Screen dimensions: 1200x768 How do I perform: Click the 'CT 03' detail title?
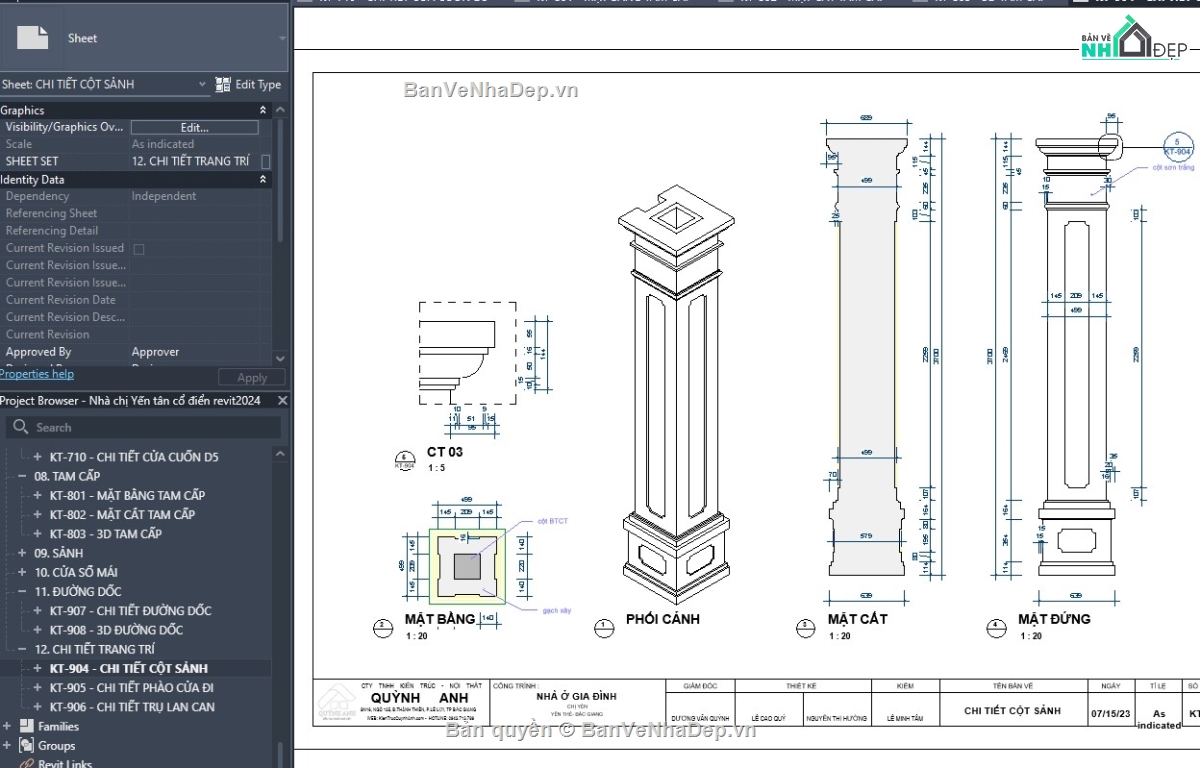445,452
